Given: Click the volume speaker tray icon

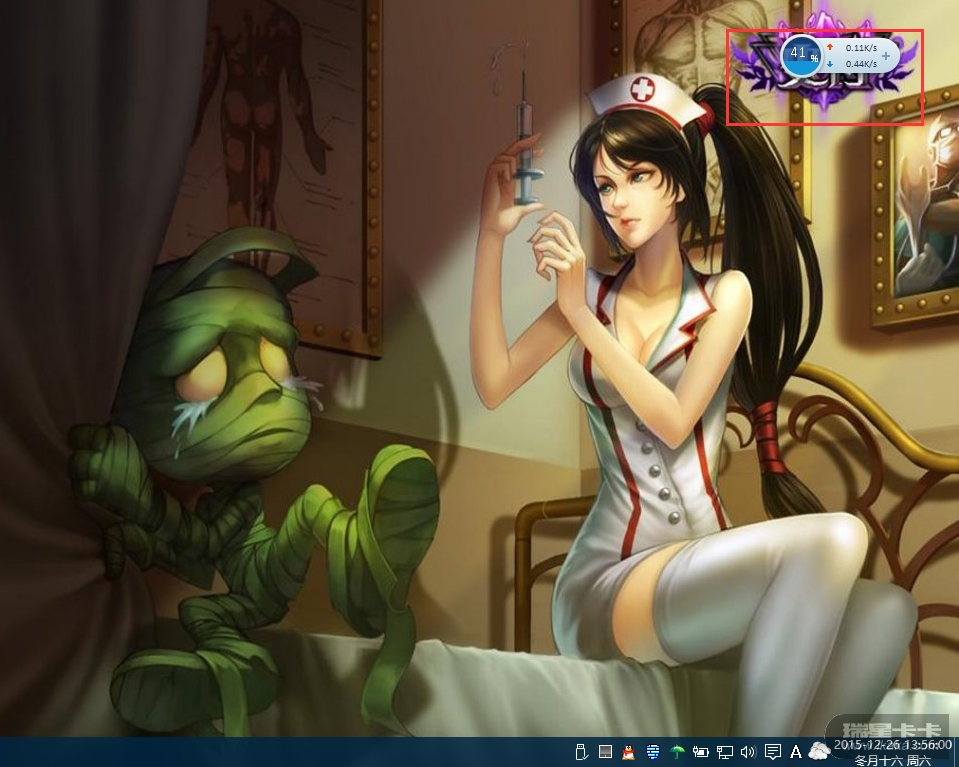Looking at the screenshot, I should click(x=748, y=752).
